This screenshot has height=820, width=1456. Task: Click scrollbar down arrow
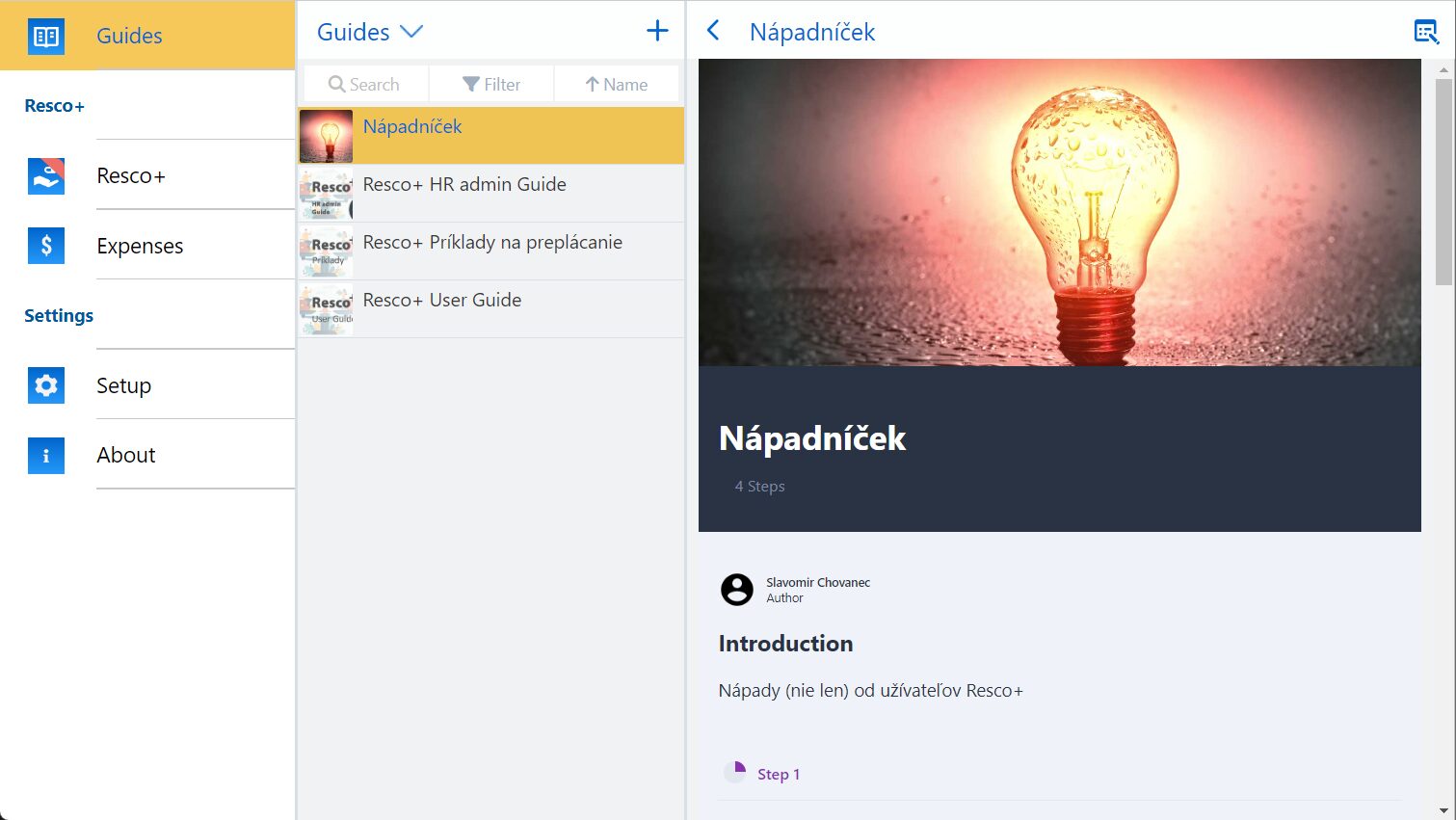pyautogui.click(x=1443, y=811)
